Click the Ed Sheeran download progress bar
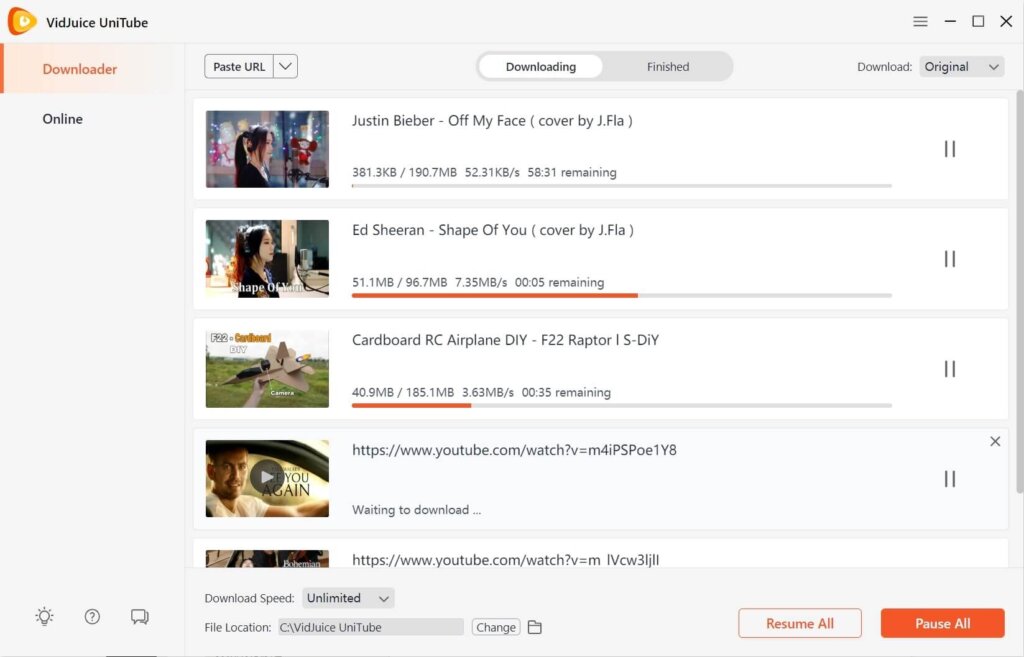The image size is (1024, 657). click(x=622, y=295)
